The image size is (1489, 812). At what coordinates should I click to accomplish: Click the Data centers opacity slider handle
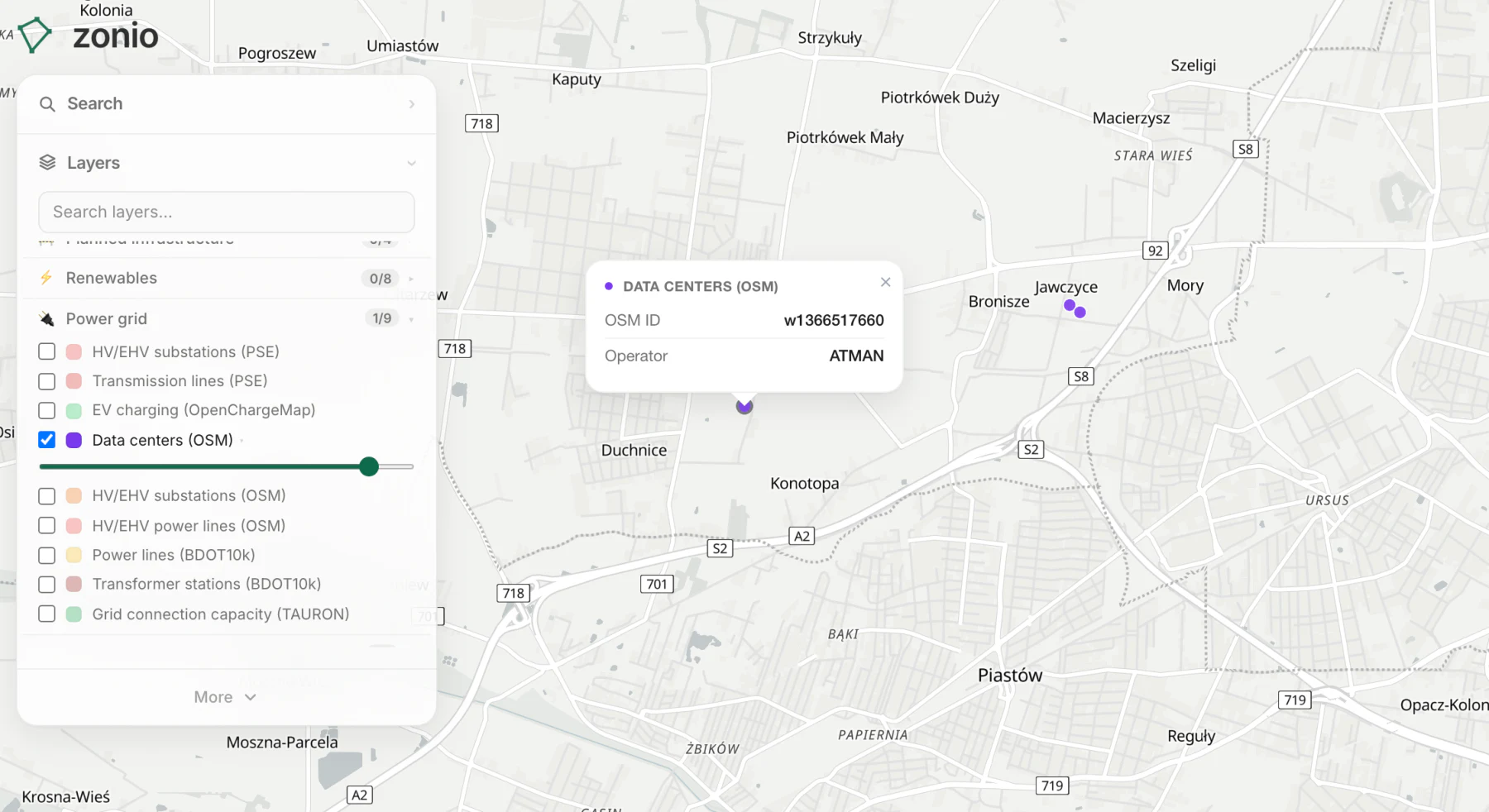coord(369,466)
